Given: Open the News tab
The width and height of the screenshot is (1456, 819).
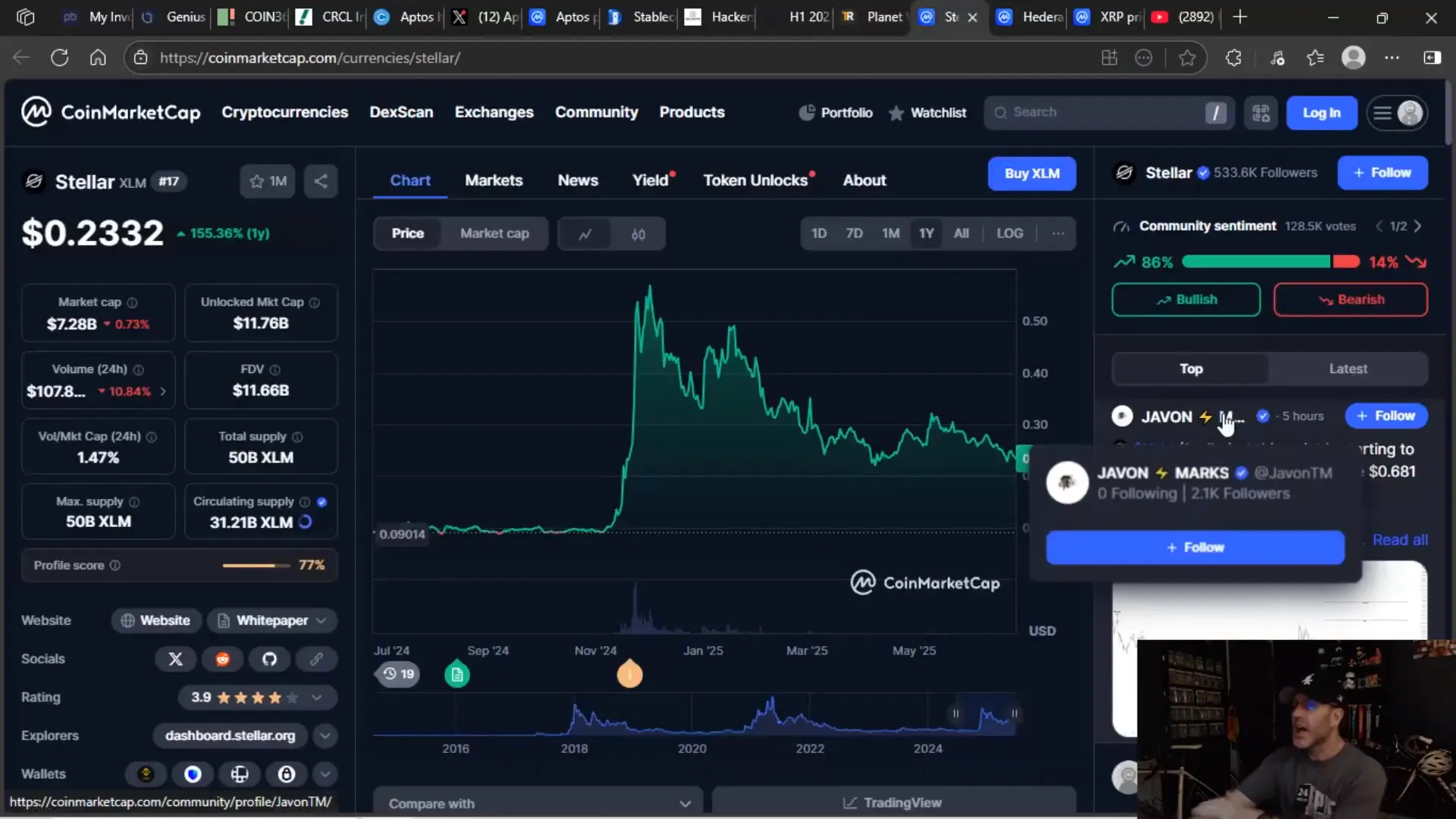Looking at the screenshot, I should [578, 180].
